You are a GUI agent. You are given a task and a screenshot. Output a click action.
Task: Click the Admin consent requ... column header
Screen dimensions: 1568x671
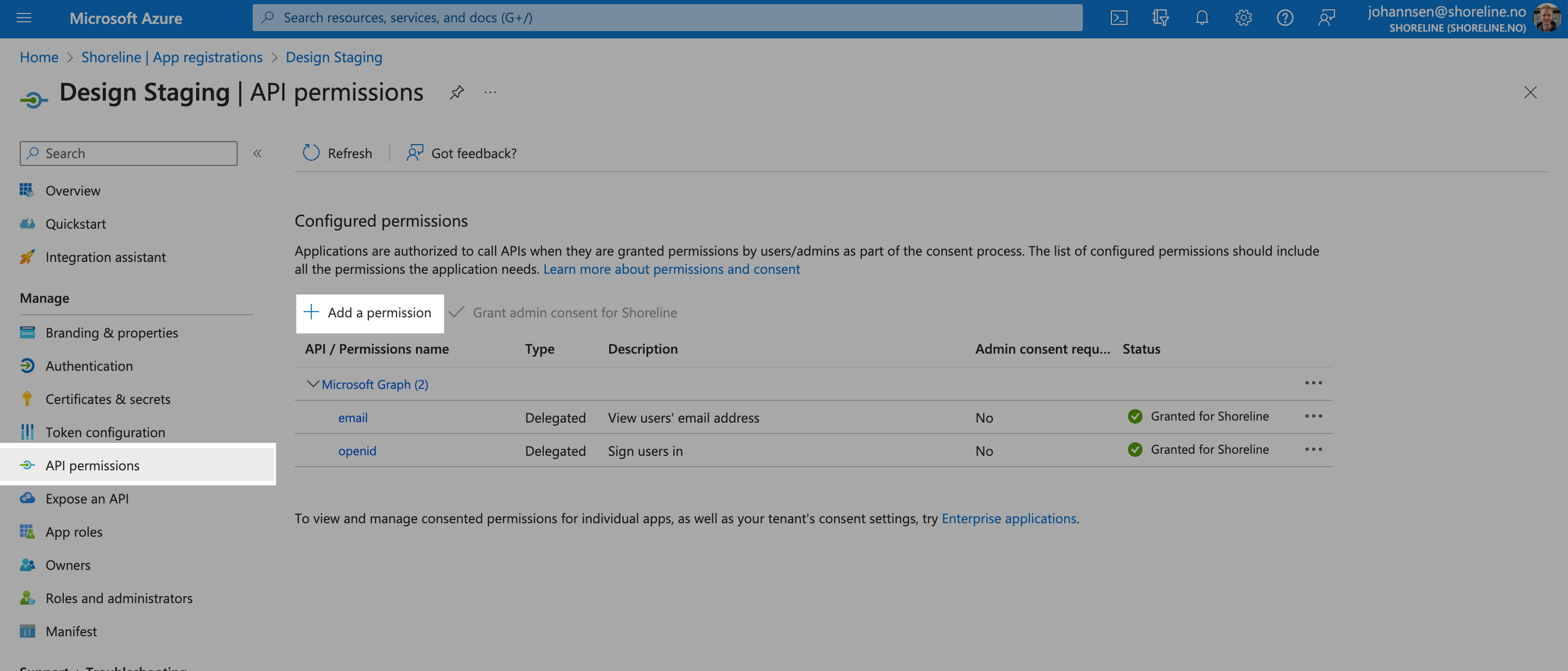click(x=1042, y=348)
